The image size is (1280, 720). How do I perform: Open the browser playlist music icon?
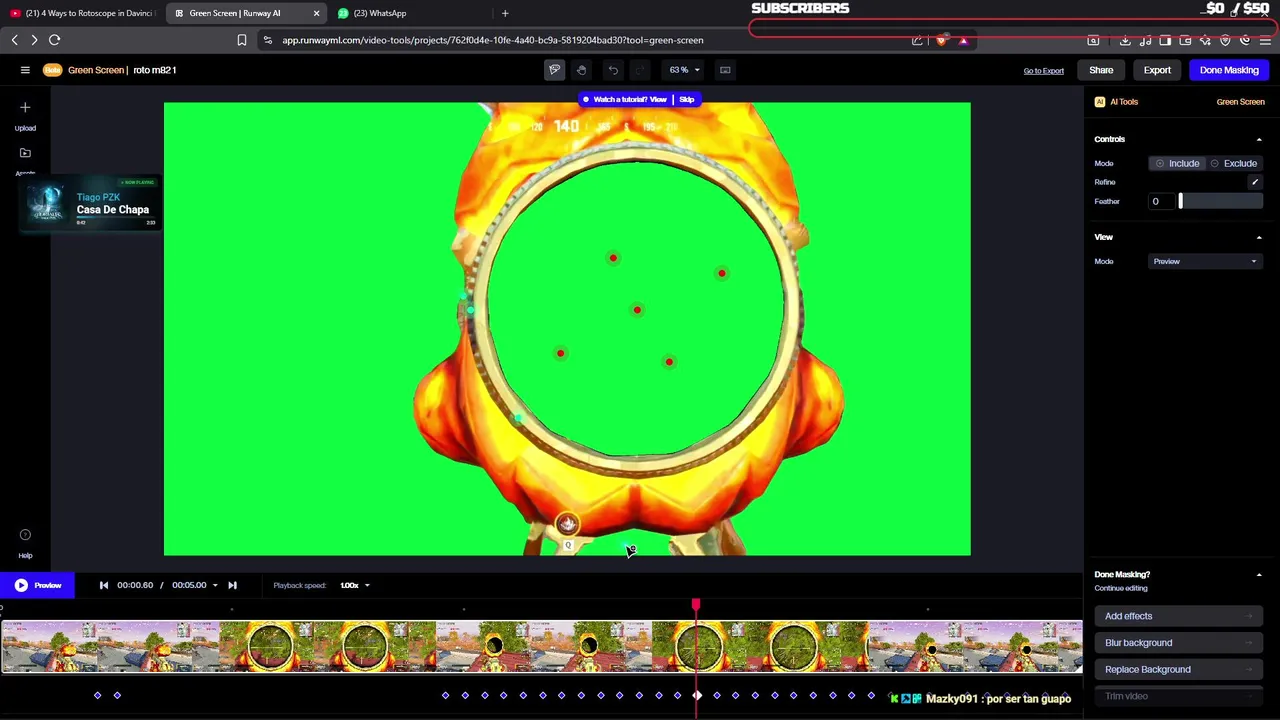pyautogui.click(x=1145, y=40)
